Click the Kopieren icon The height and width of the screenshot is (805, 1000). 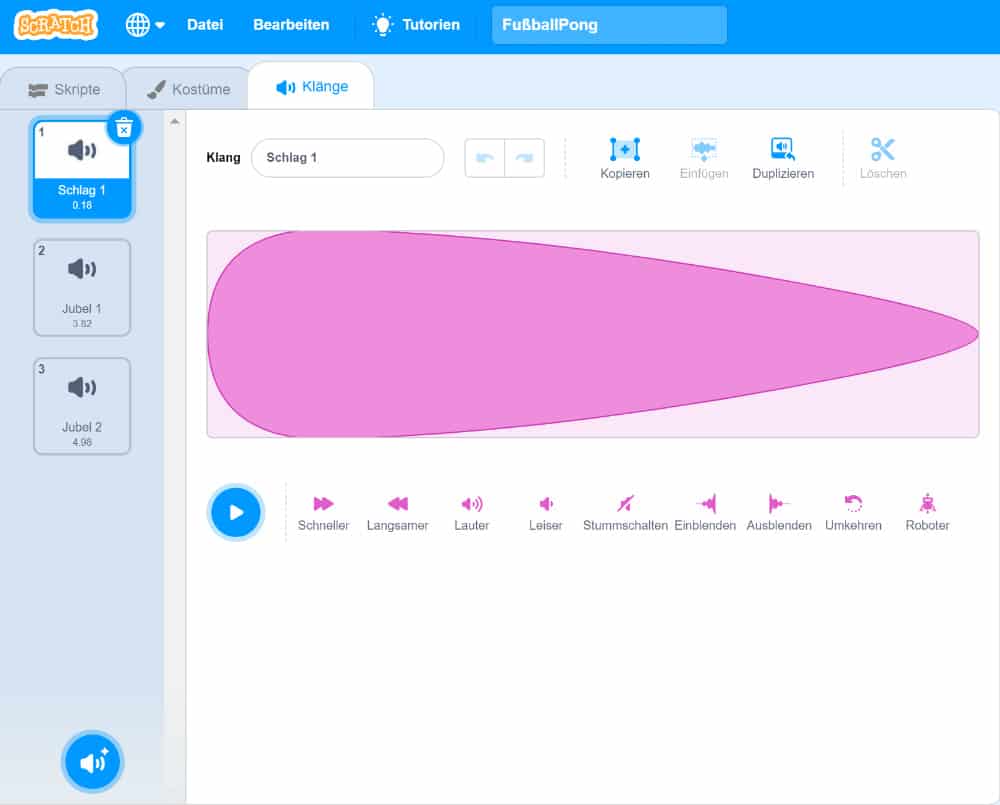pos(624,149)
